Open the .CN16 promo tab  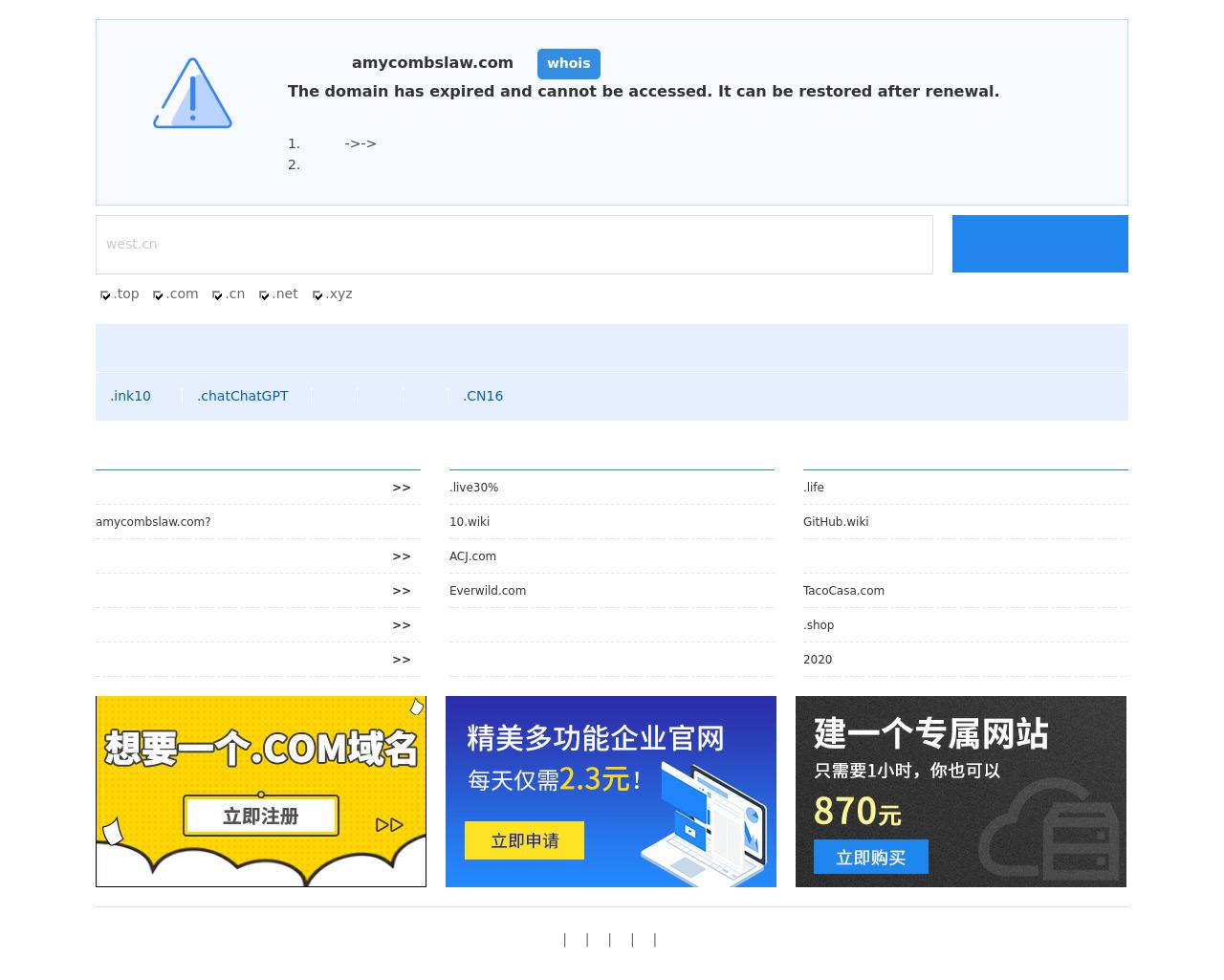click(x=482, y=396)
